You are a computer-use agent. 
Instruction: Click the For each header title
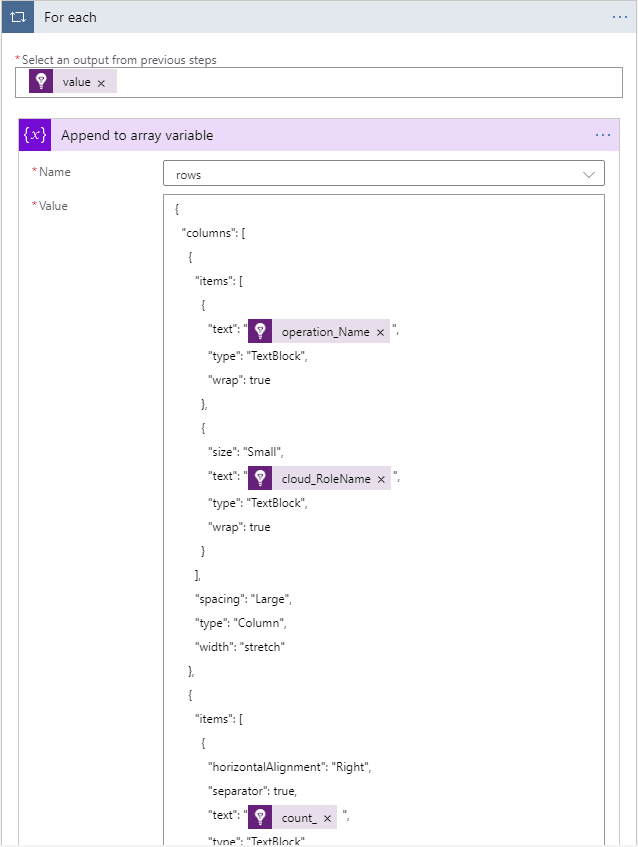click(70, 17)
